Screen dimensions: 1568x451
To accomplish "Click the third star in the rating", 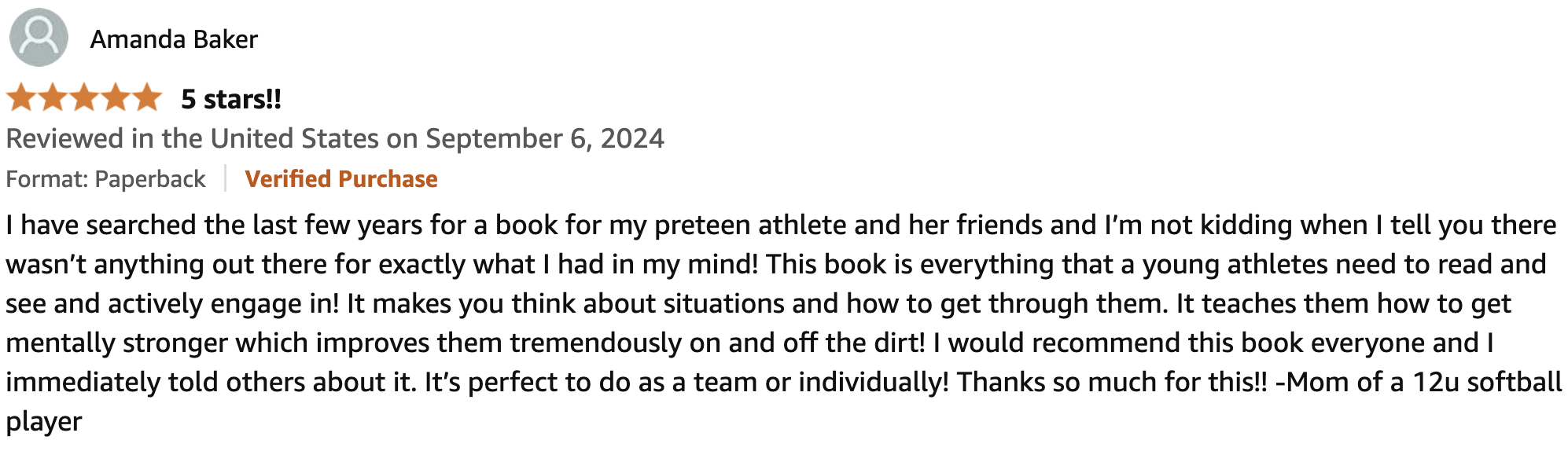I will [x=84, y=99].
